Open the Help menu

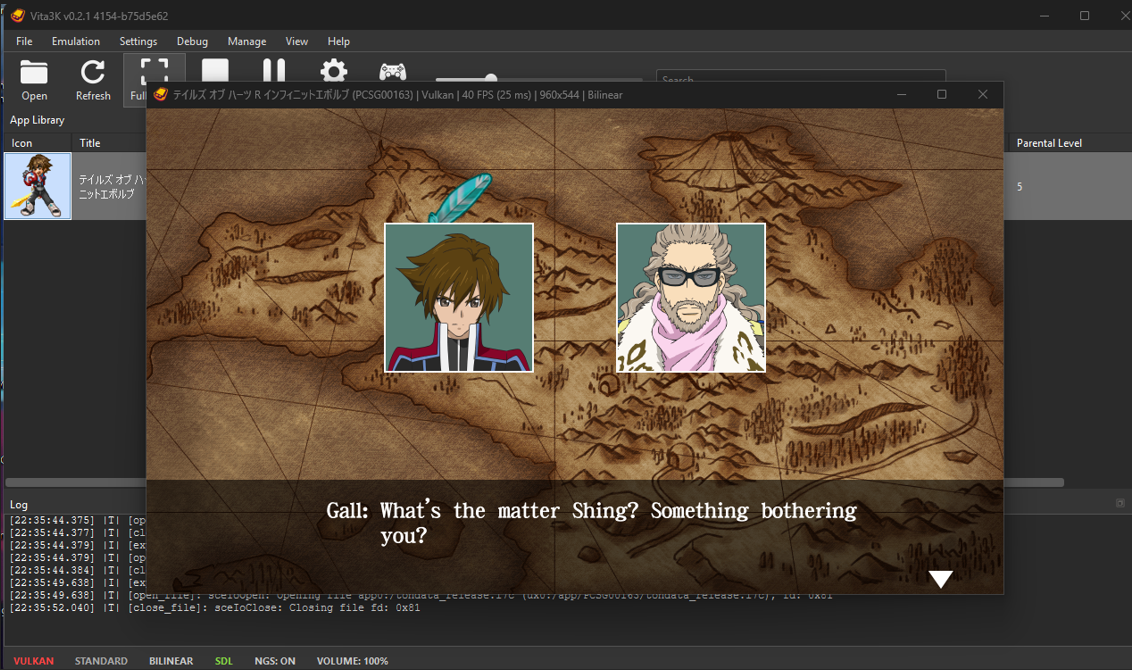[339, 41]
